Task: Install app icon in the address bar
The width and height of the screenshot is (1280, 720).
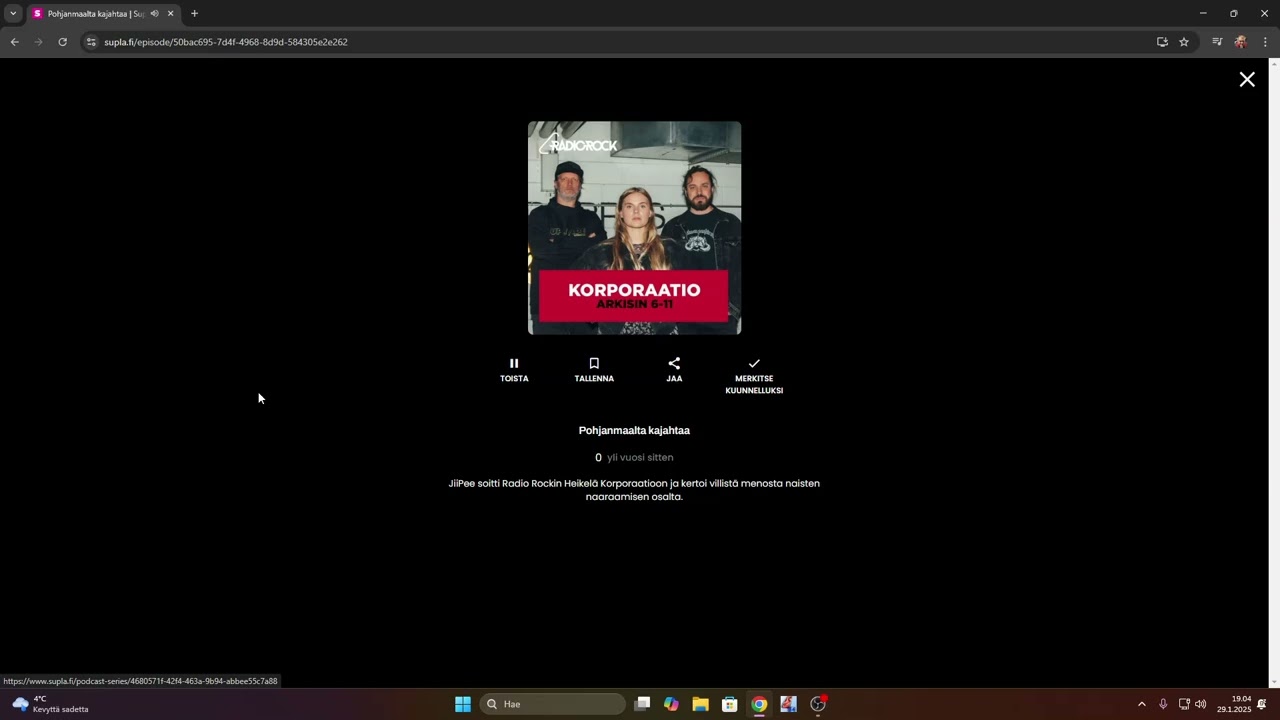Action: coord(1162,42)
